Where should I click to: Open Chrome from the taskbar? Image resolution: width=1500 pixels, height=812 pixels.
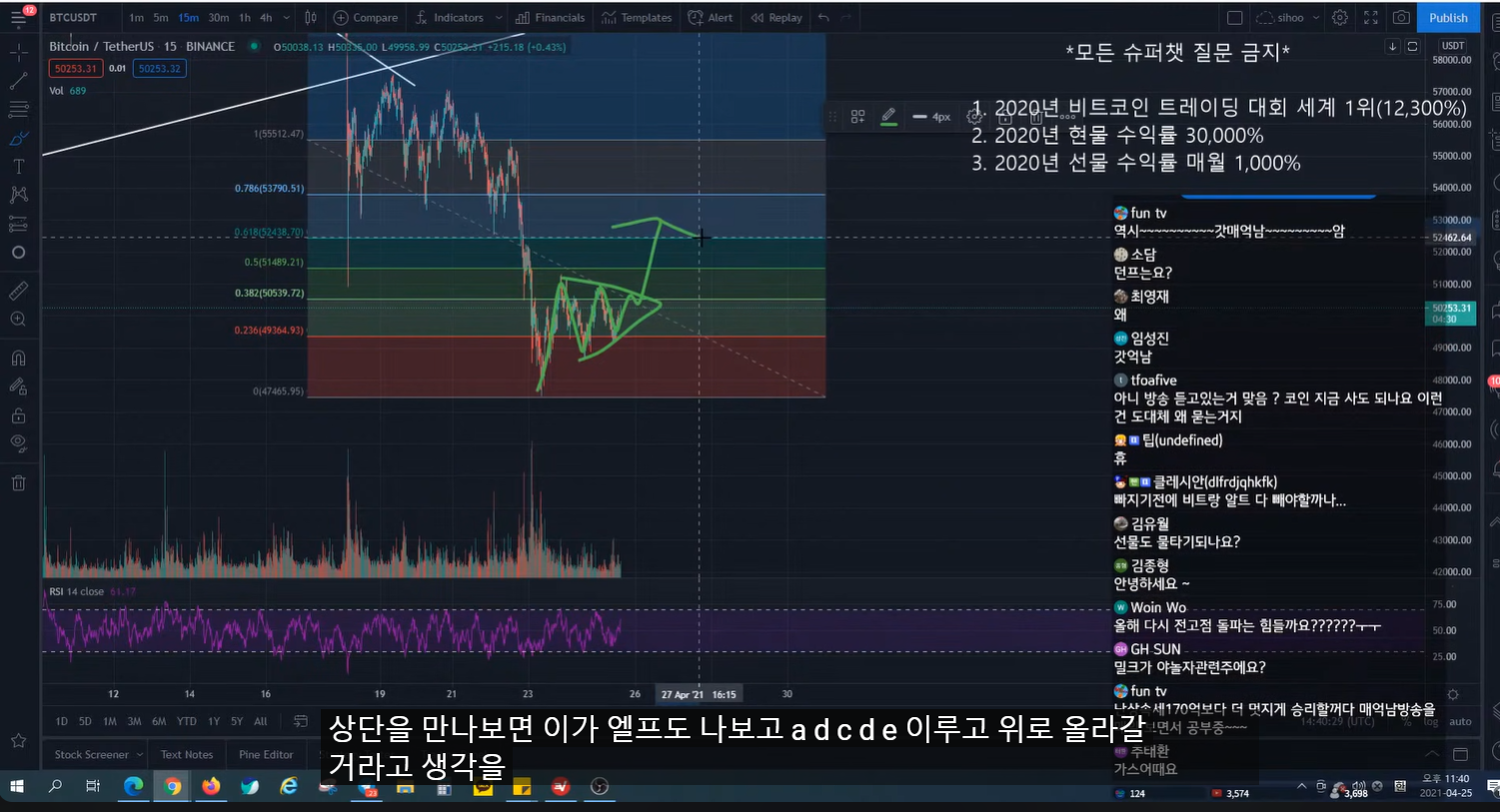[x=172, y=787]
